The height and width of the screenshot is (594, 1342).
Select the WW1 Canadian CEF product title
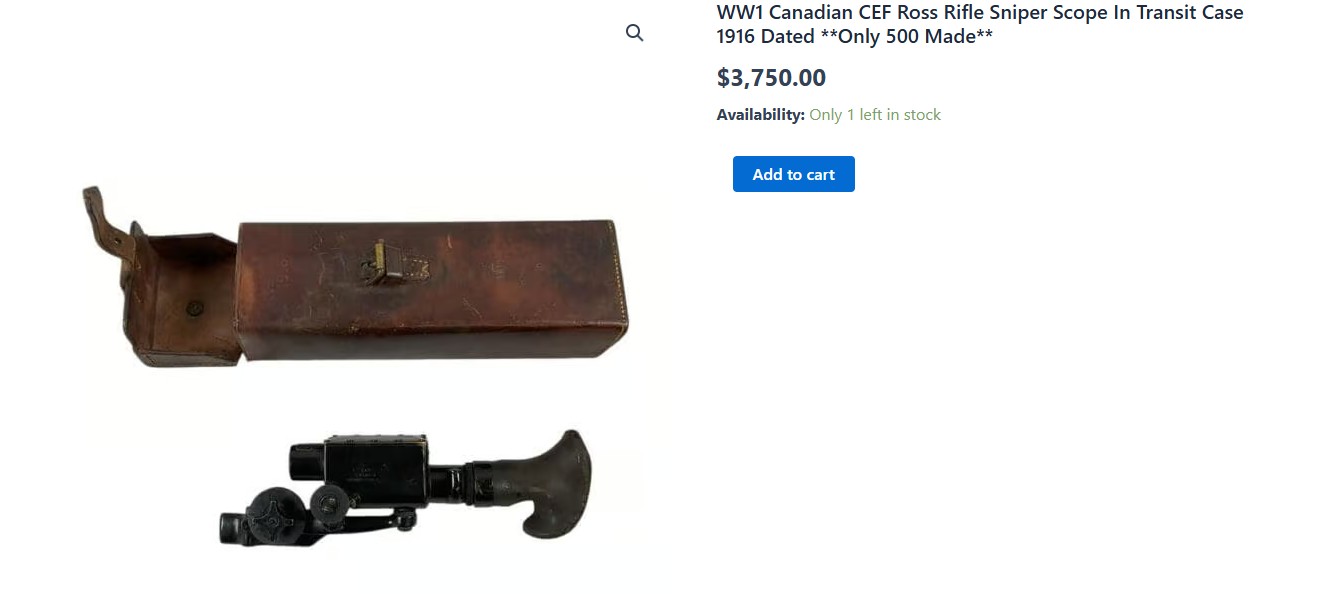pyautogui.click(x=980, y=25)
